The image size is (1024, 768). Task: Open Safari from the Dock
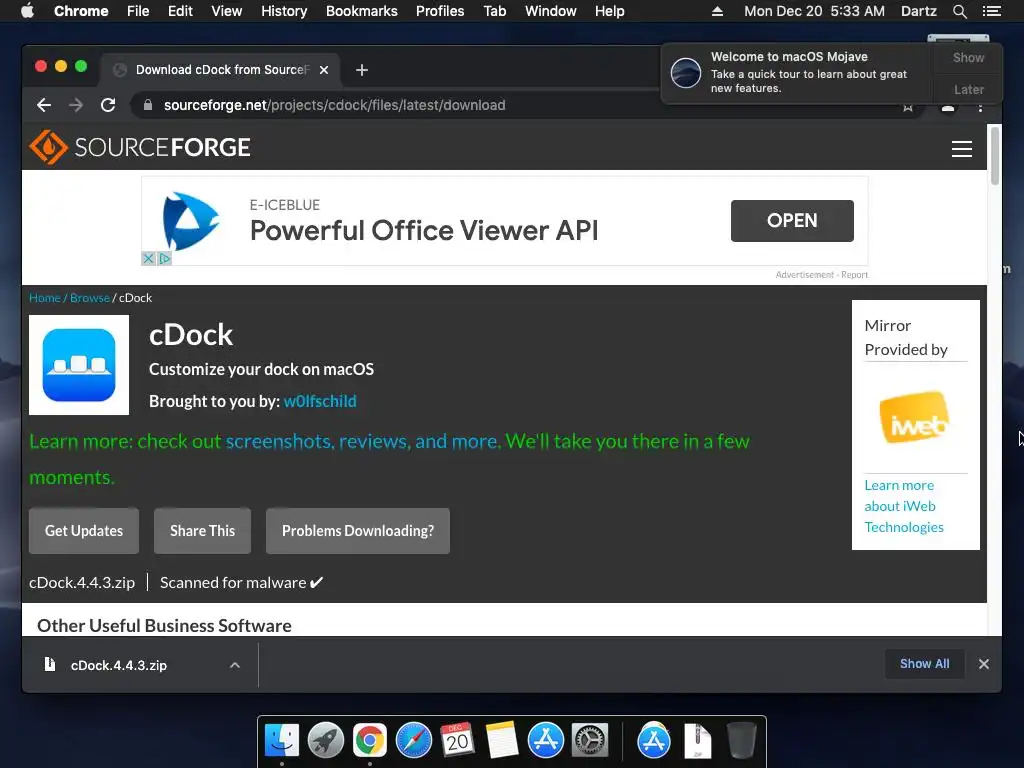(414, 741)
